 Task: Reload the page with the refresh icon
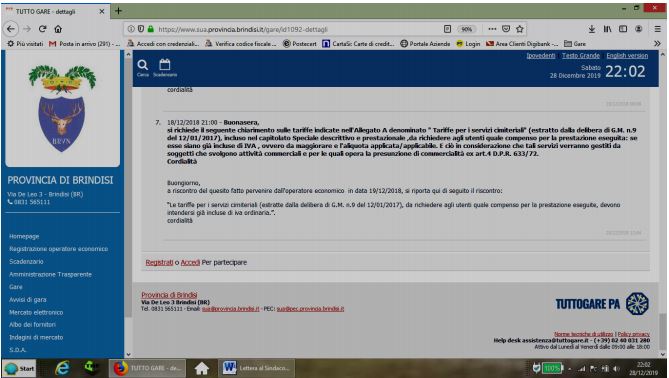[x=42, y=29]
